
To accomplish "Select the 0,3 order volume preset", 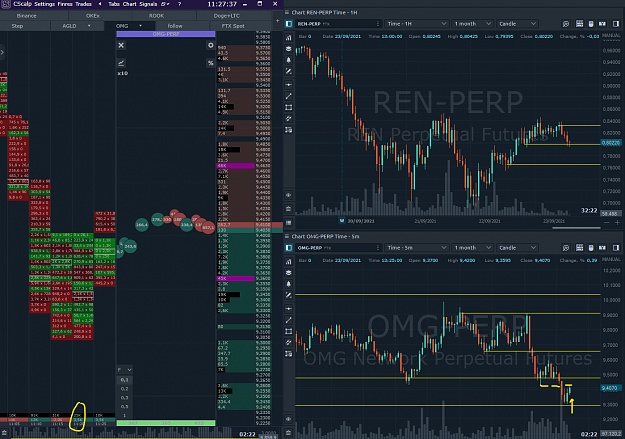I will [x=124, y=398].
